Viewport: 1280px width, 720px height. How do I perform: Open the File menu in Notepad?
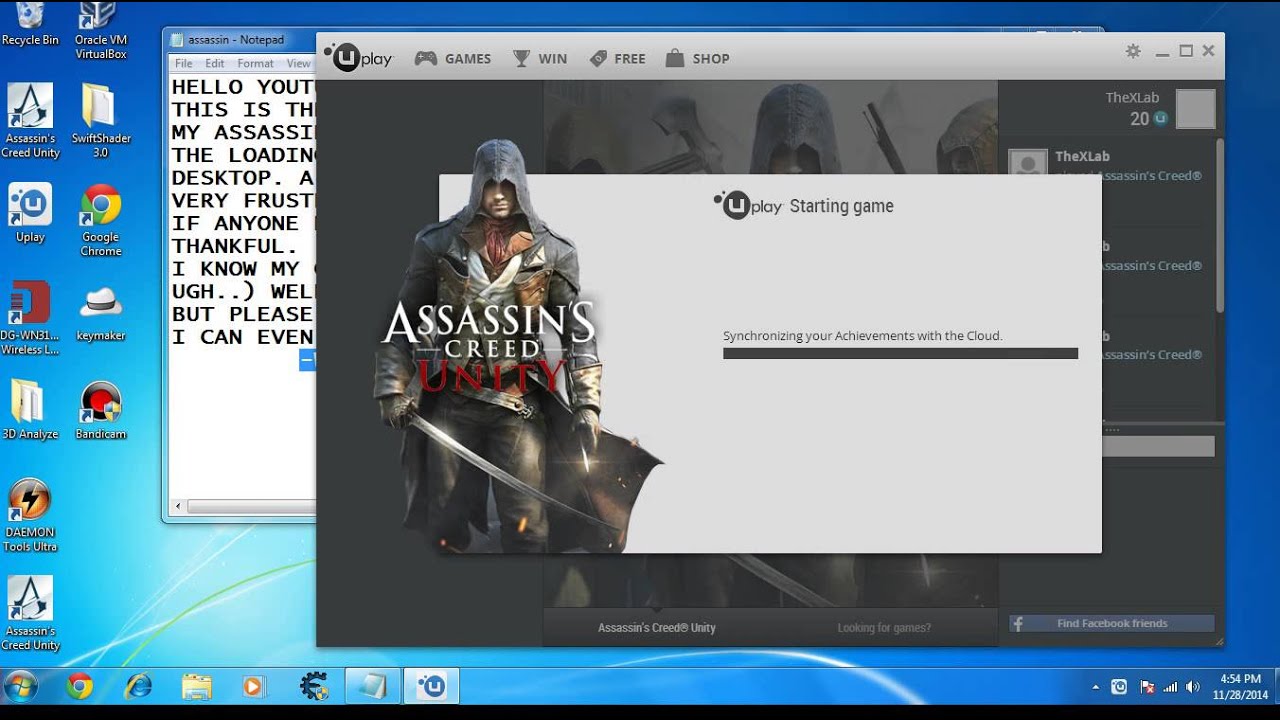tap(184, 63)
